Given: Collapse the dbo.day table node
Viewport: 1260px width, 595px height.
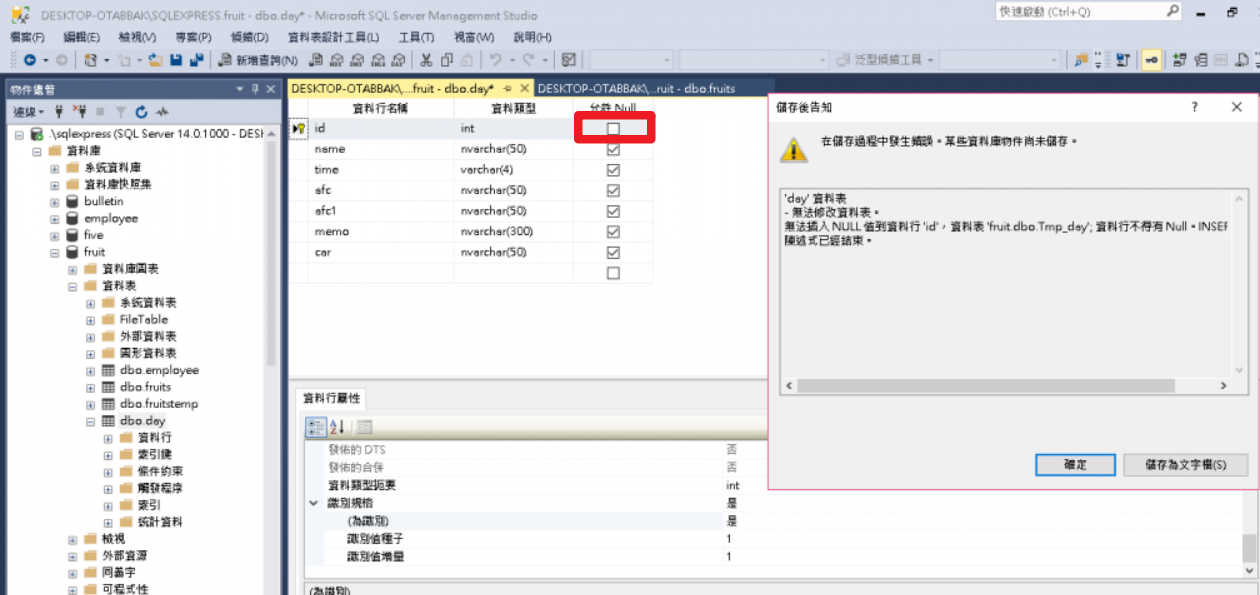Looking at the screenshot, I should [x=90, y=421].
